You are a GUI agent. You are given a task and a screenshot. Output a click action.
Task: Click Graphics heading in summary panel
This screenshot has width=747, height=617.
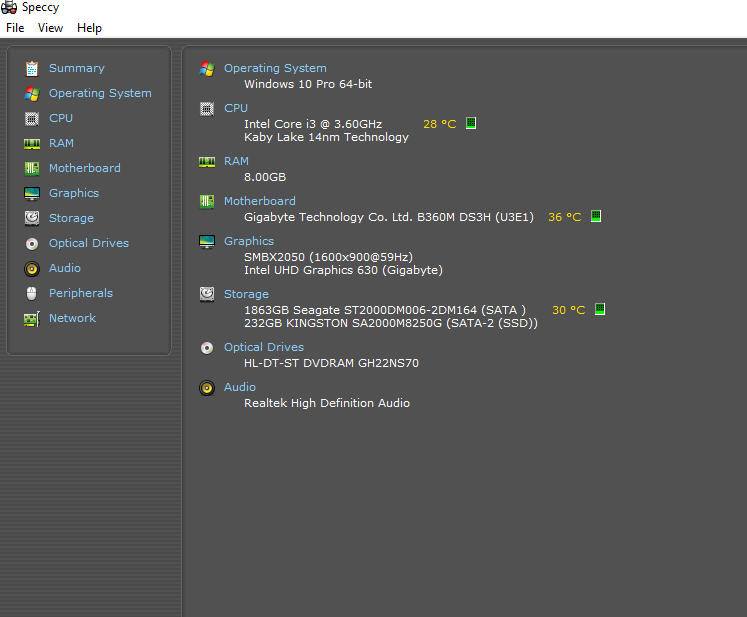tap(249, 241)
